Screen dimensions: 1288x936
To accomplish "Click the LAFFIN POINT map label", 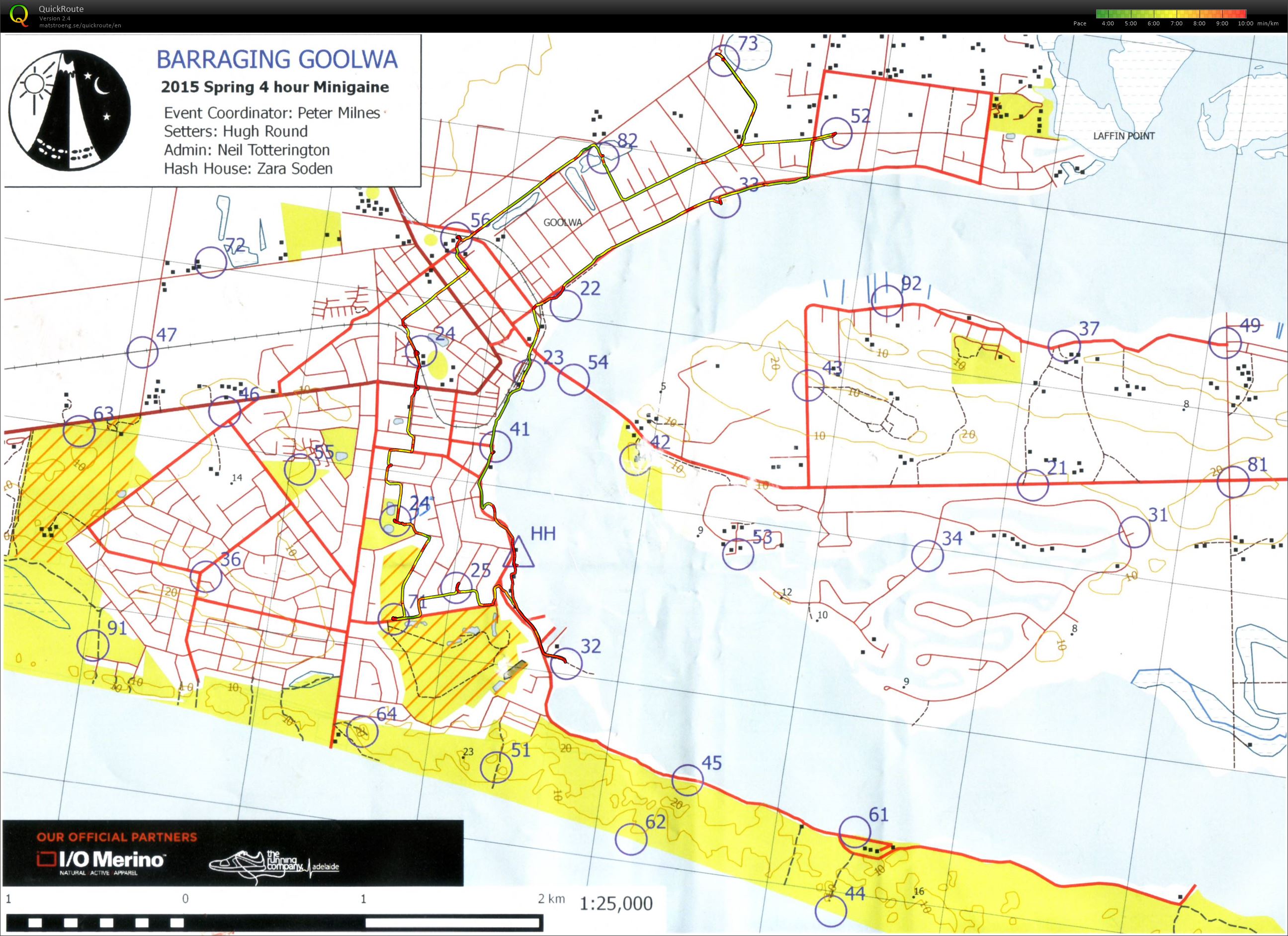I will pyautogui.click(x=1123, y=136).
